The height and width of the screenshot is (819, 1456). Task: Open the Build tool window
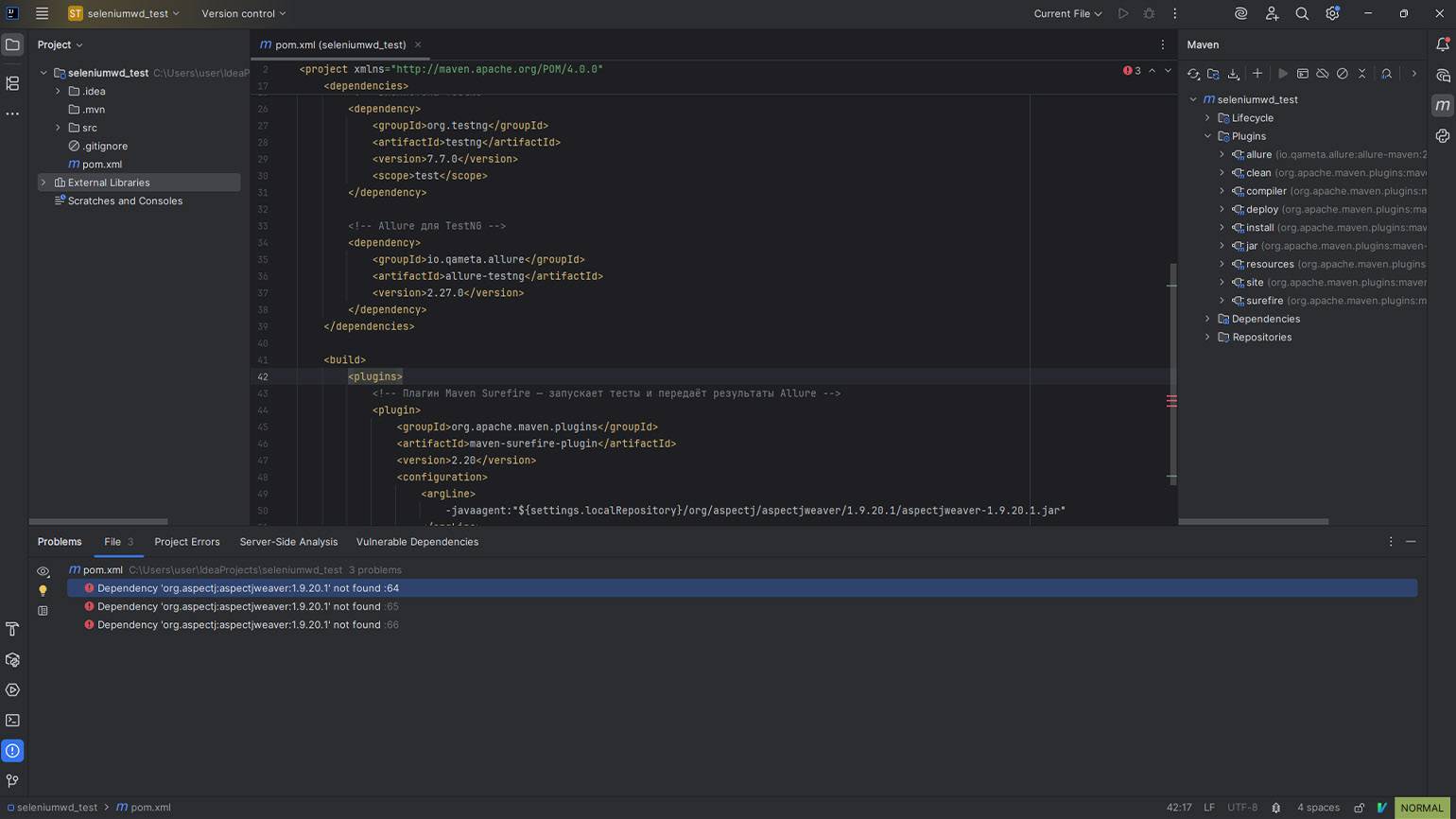pyautogui.click(x=12, y=629)
